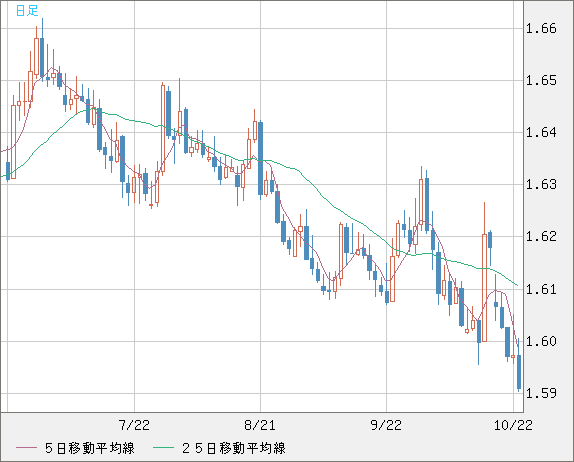Viewport: 574px width, 462px height.
Task: Click the 10/22 date label
Action: [x=513, y=425]
